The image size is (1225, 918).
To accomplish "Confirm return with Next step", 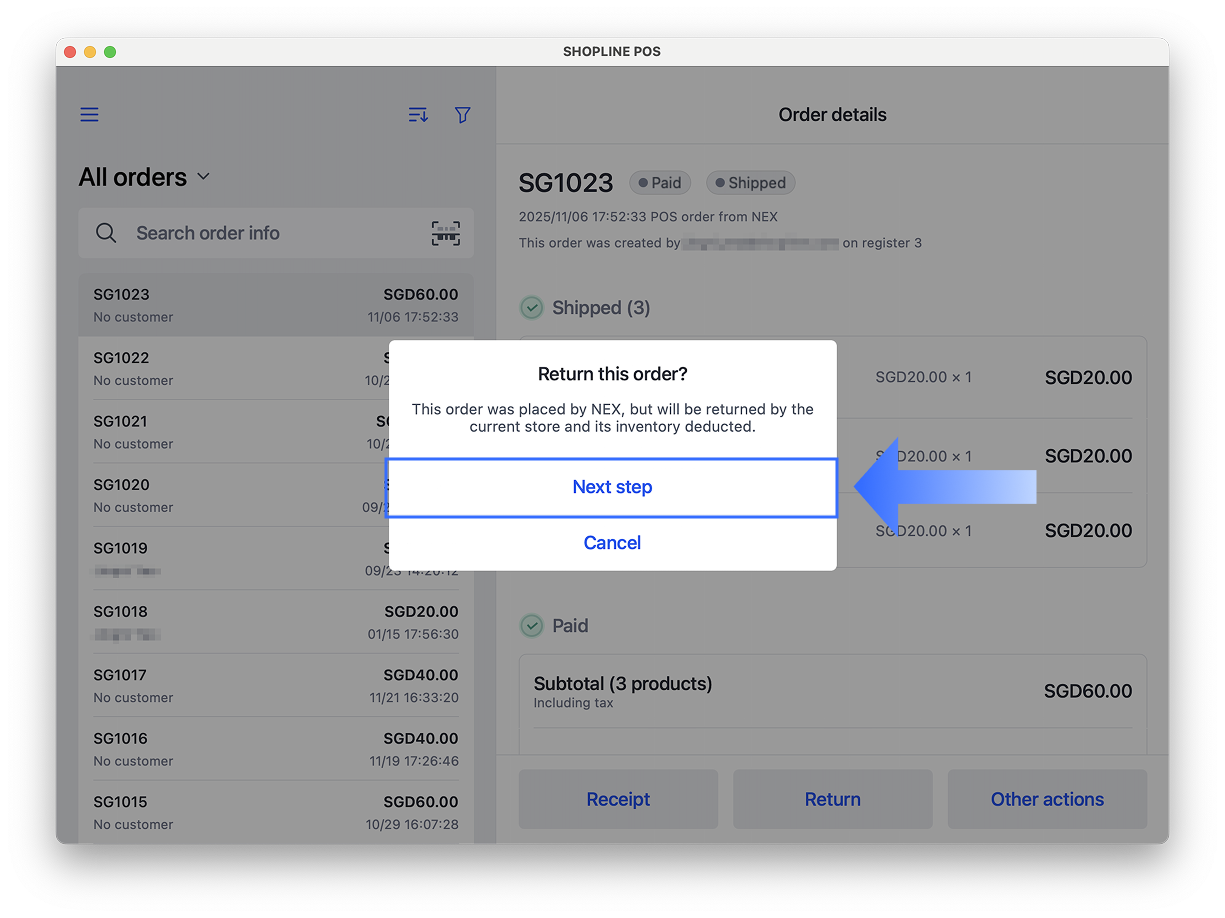I will click(612, 487).
